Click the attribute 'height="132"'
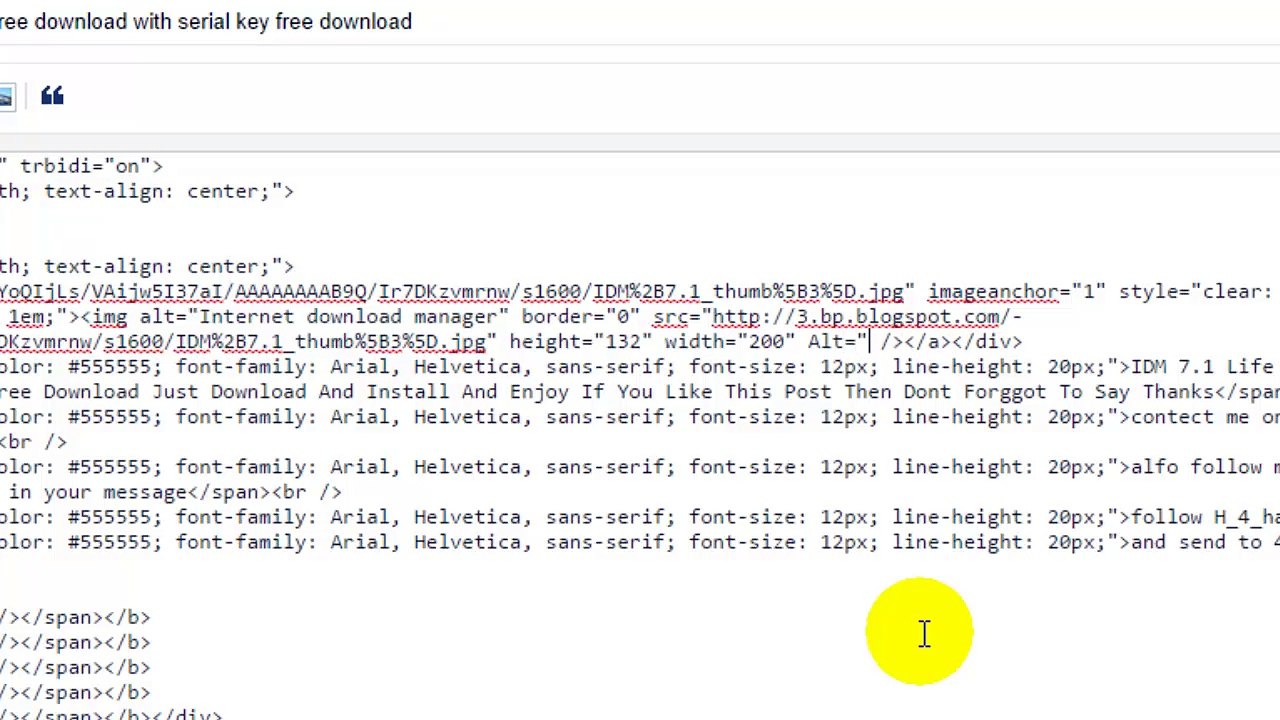Screen dimensions: 1280x720 coord(580,342)
